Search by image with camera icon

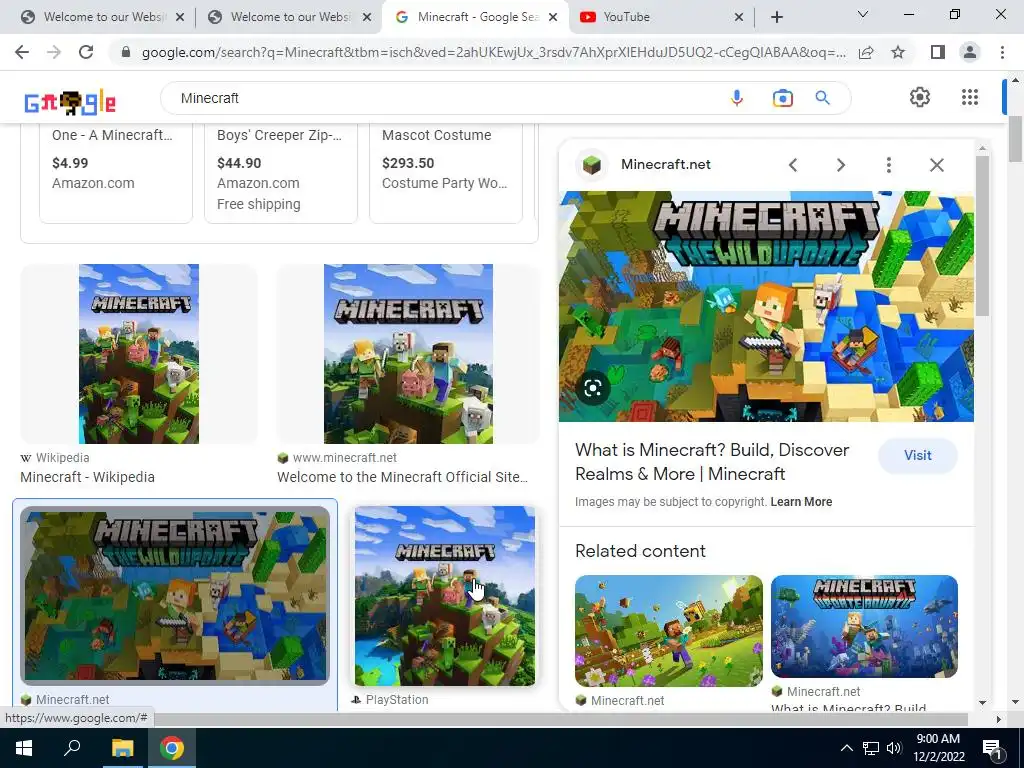coord(782,98)
